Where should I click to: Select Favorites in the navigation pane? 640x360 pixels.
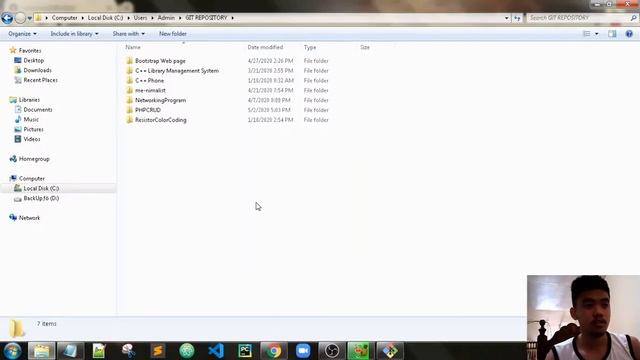point(30,51)
